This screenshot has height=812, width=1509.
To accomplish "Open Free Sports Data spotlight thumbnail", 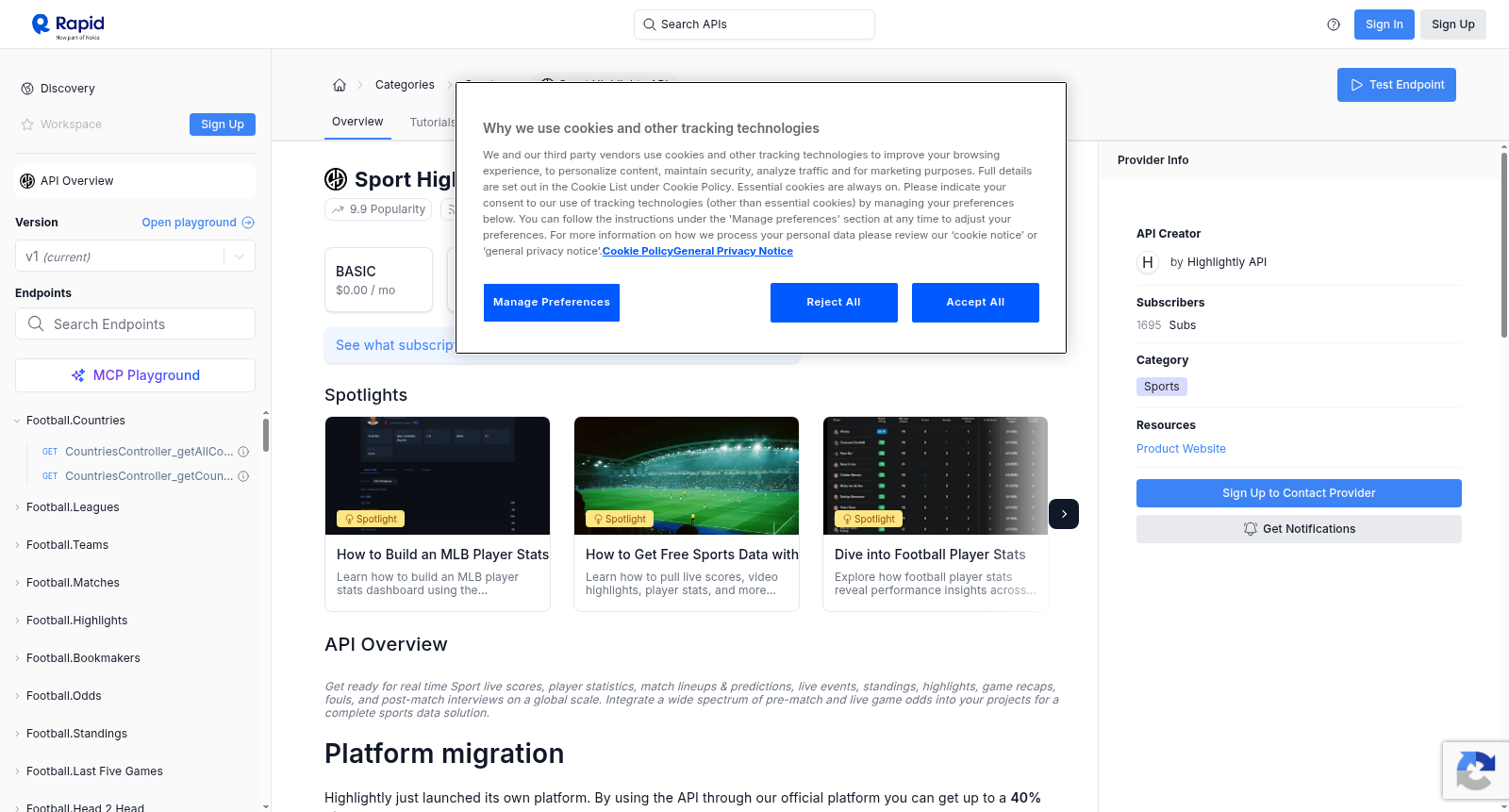I will click(x=687, y=475).
